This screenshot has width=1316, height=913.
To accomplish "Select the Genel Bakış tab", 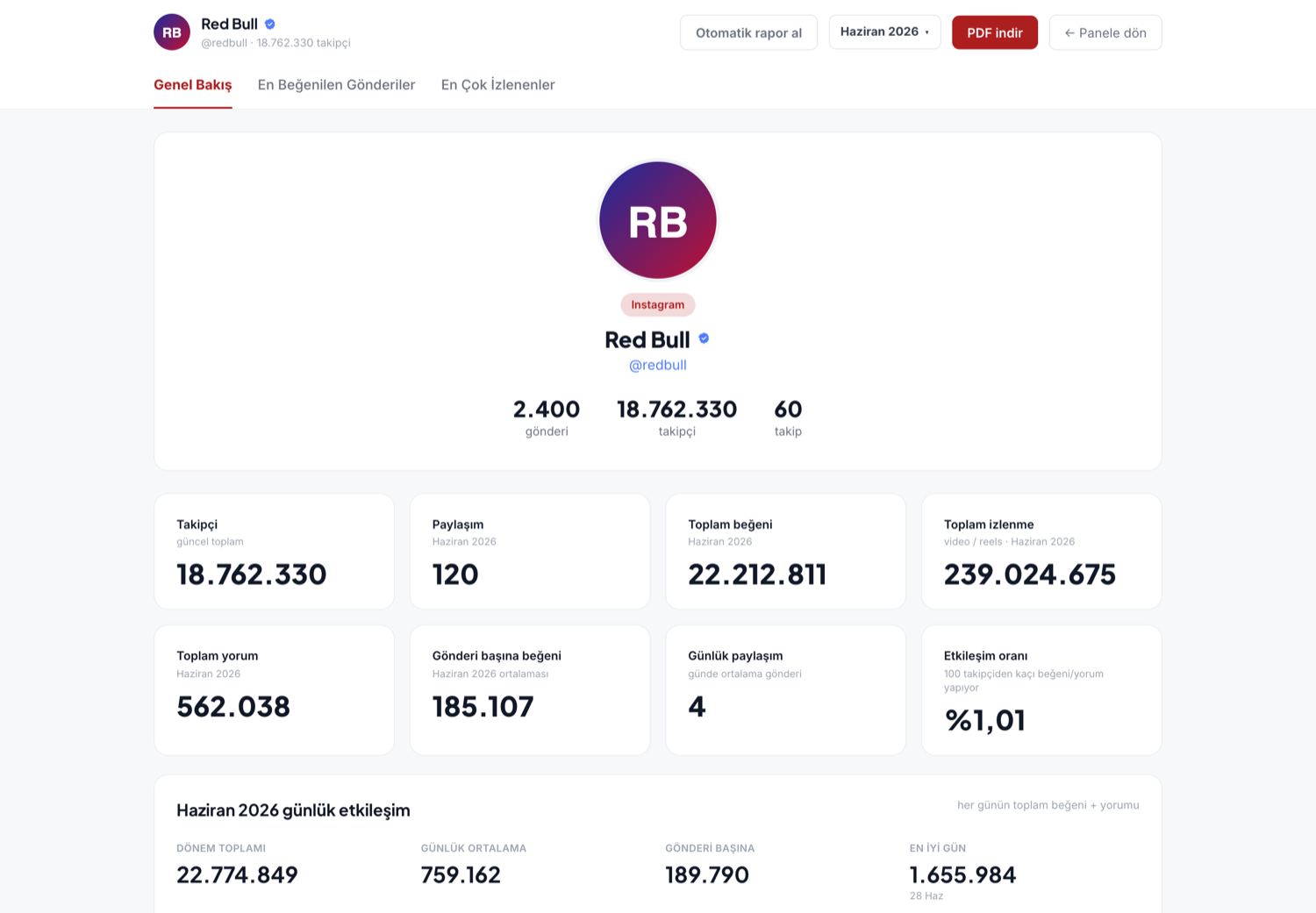I will click(193, 85).
